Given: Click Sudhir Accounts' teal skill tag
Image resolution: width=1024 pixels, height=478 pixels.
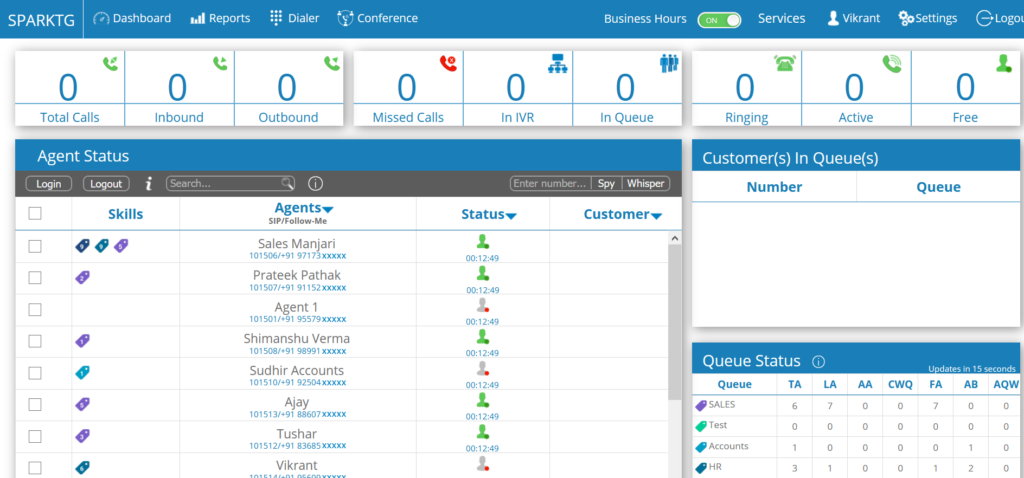Looking at the screenshot, I should [82, 373].
